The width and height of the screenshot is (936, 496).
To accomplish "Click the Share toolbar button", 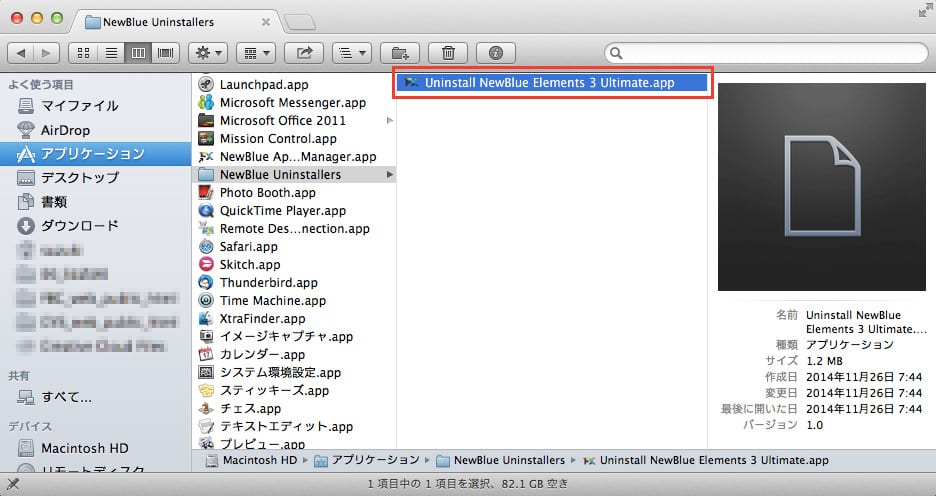I will pos(304,53).
